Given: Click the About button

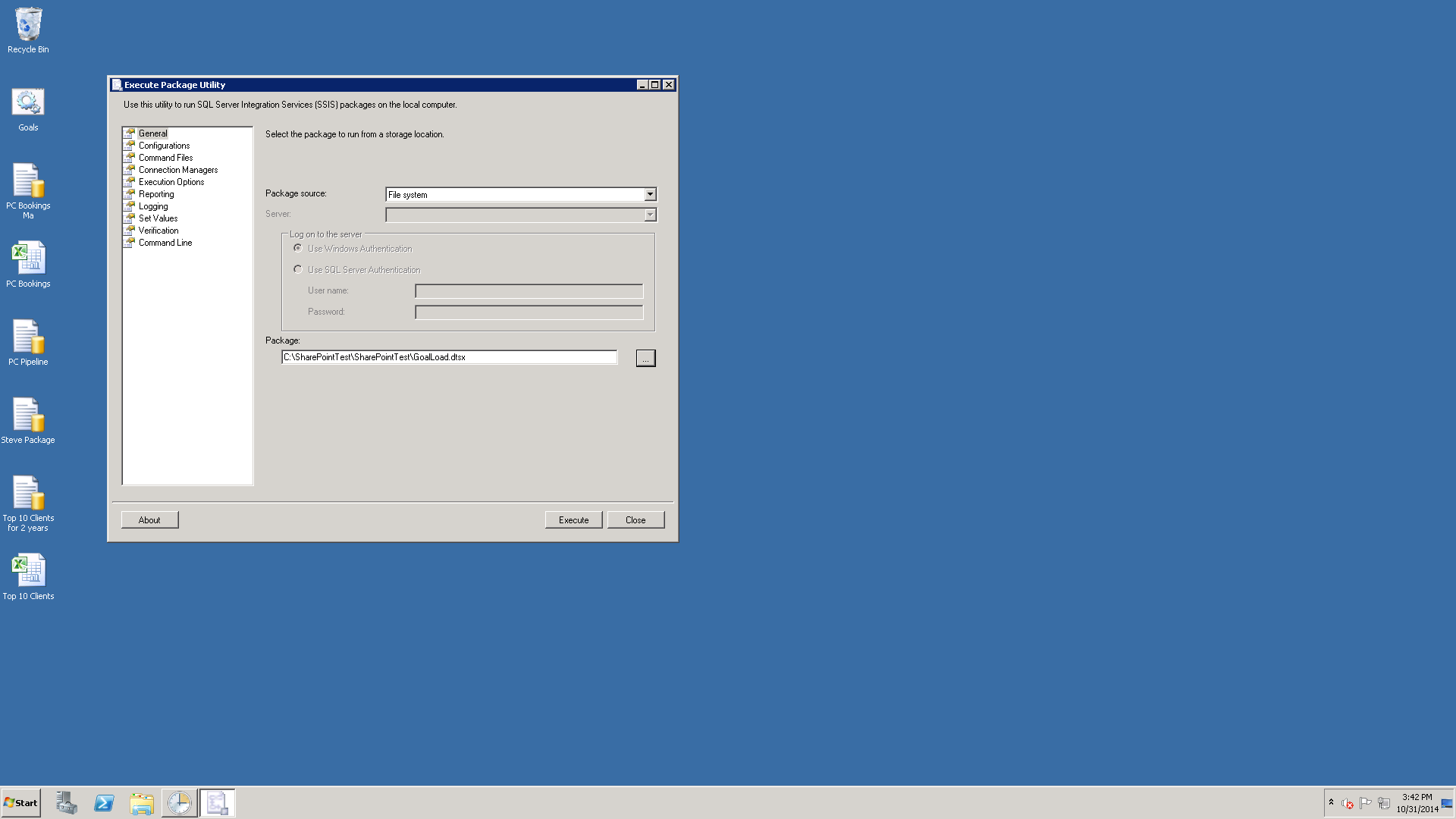Looking at the screenshot, I should click(x=149, y=520).
